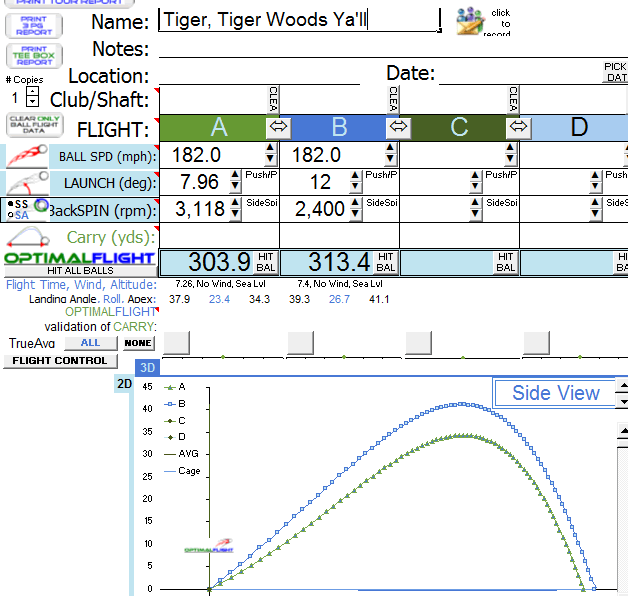
Task: Switch to the 3D view tab
Action: pos(147,368)
